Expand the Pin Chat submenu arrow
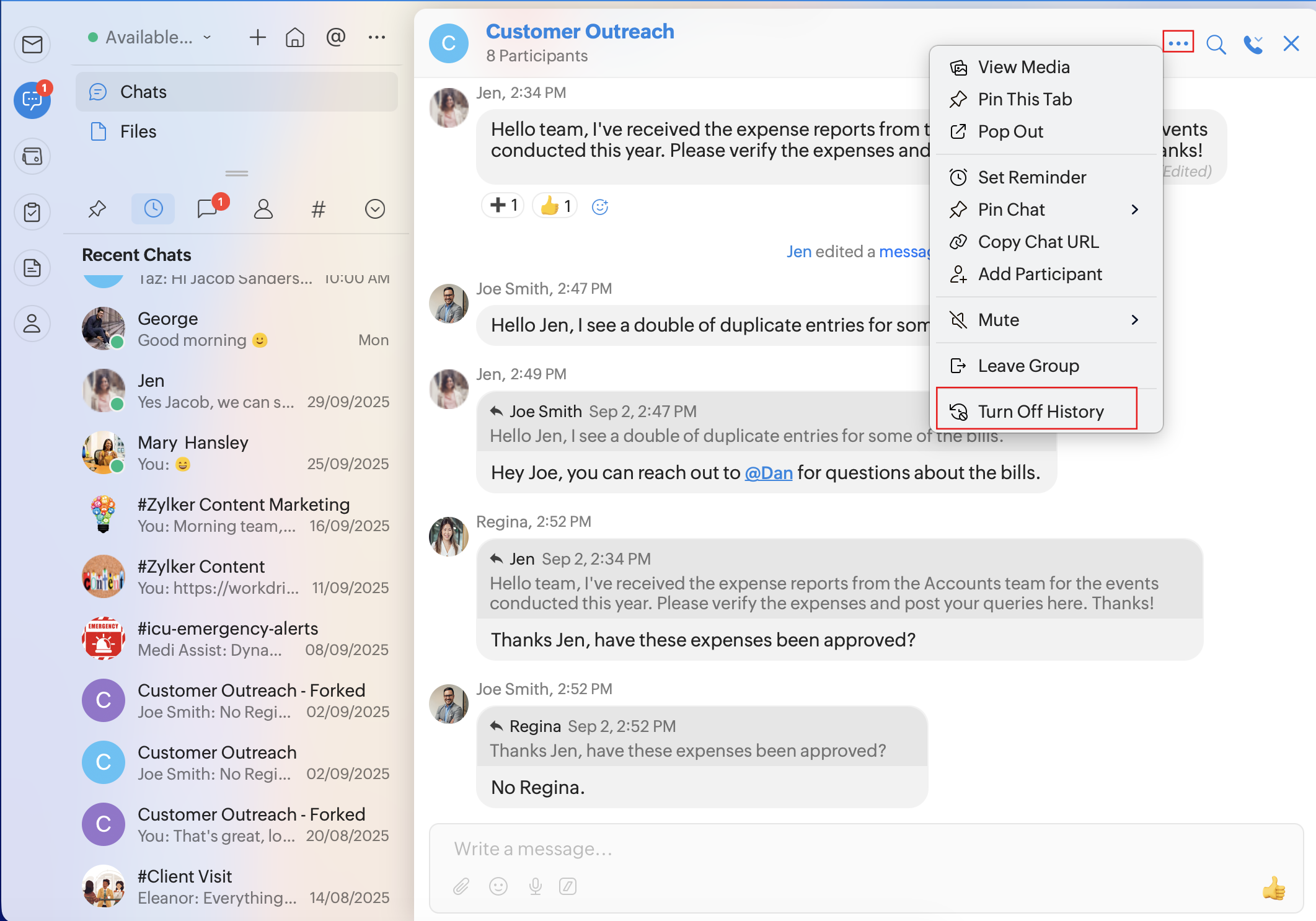 click(x=1134, y=209)
